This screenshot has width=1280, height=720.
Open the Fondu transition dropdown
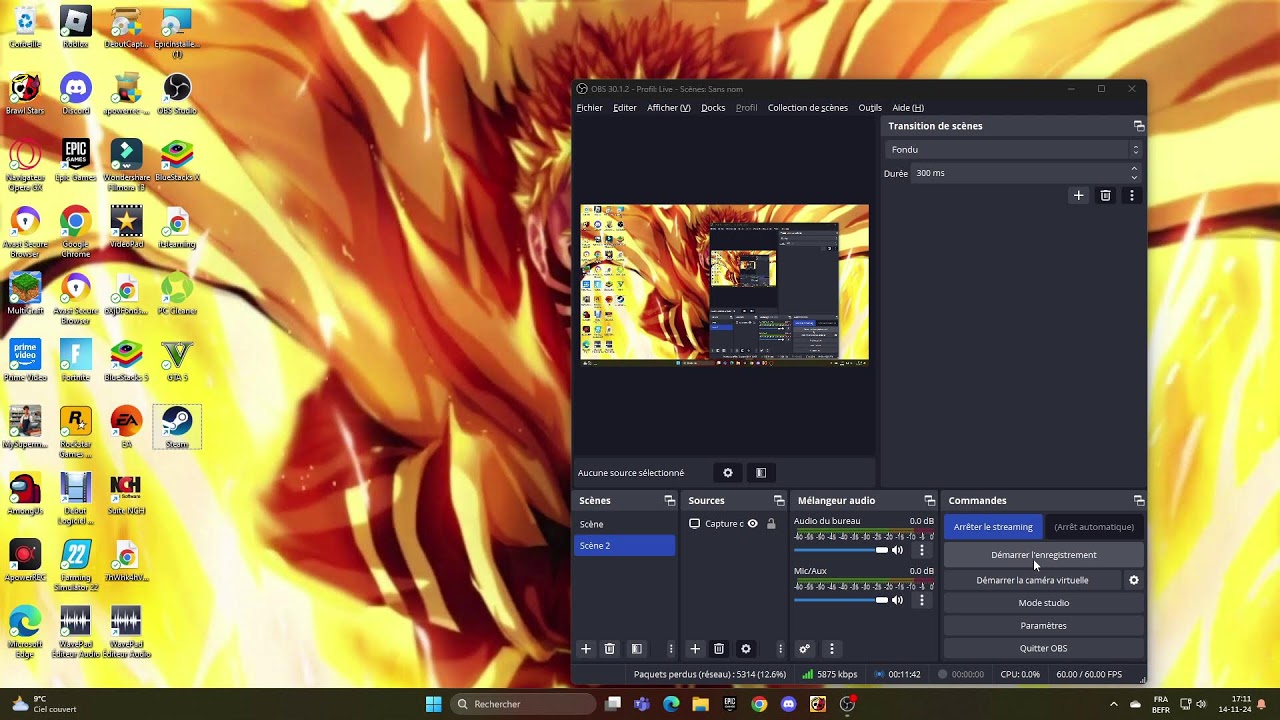(1014, 150)
